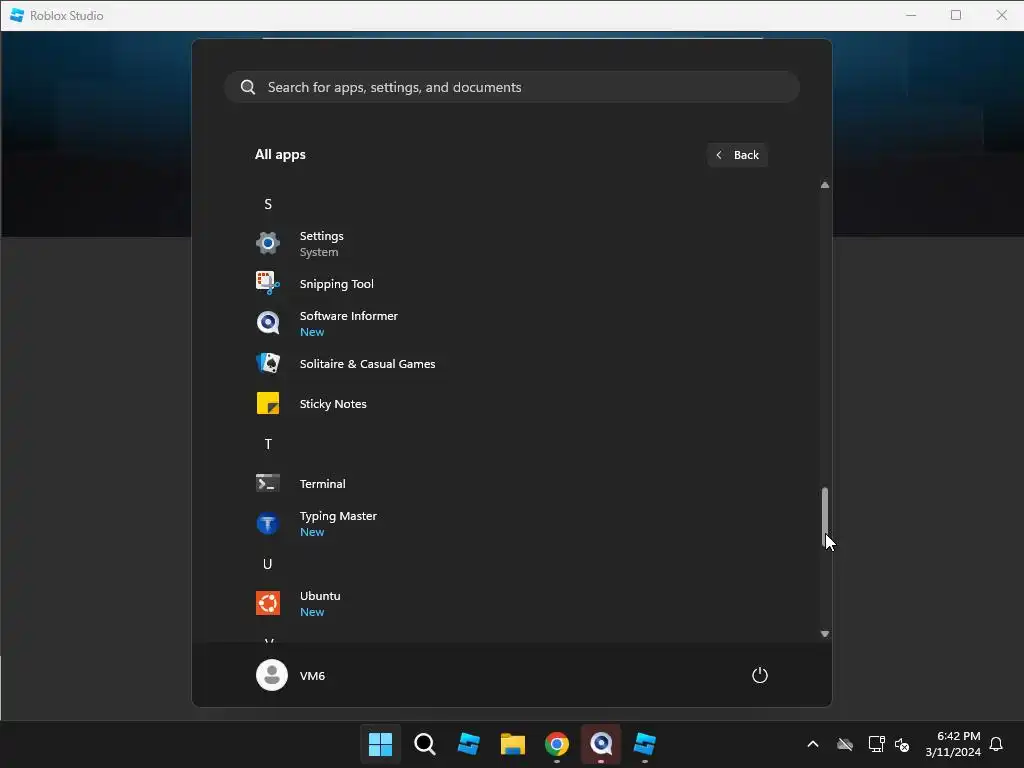Viewport: 1024px width, 768px height.
Task: Open the Power options icon
Action: click(760, 675)
